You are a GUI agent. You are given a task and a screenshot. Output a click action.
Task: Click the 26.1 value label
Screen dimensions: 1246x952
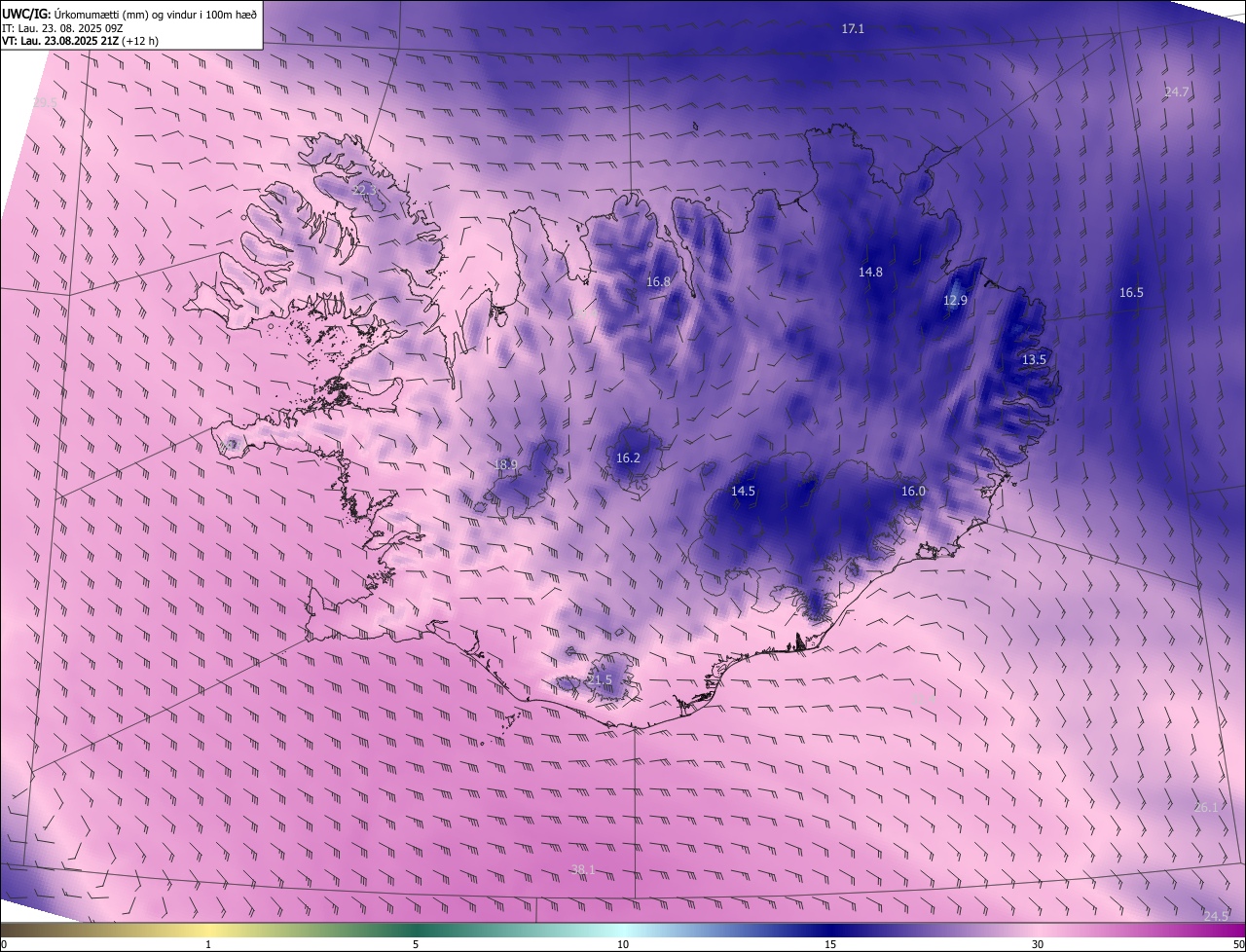[x=1206, y=807]
